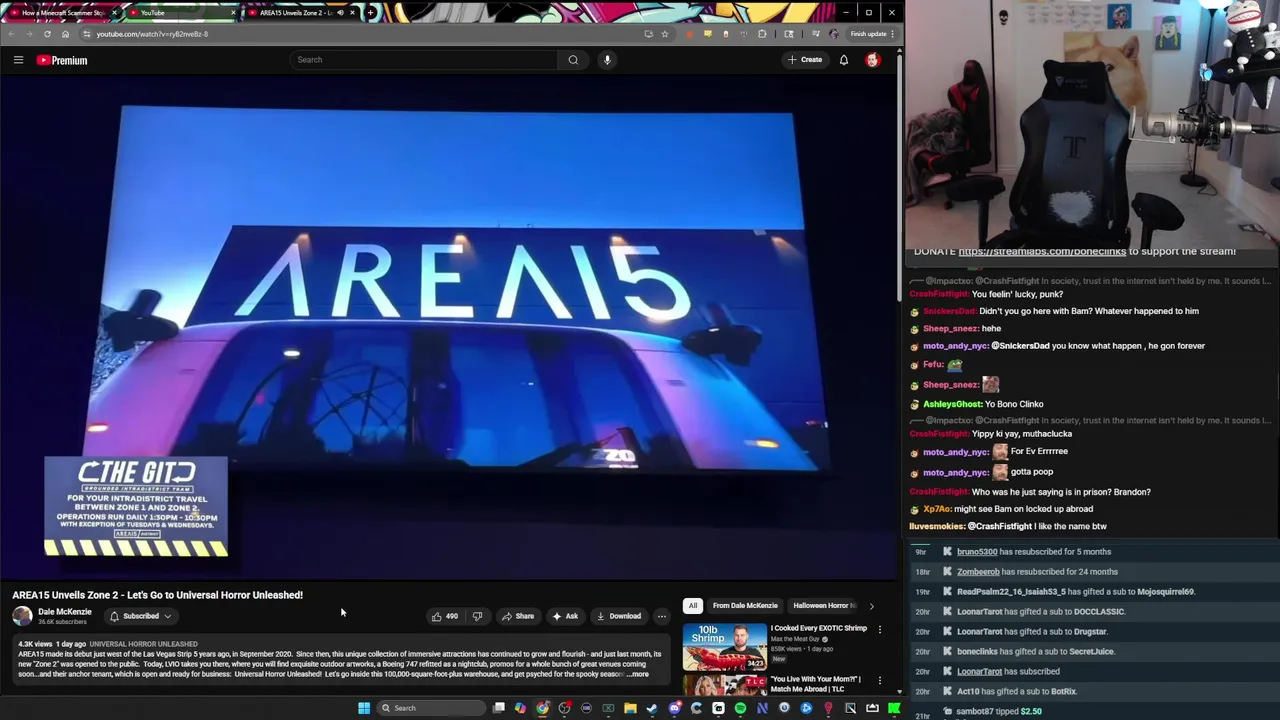Open options for You Live With Your Mom video
This screenshot has width=1280, height=720.
click(880, 681)
